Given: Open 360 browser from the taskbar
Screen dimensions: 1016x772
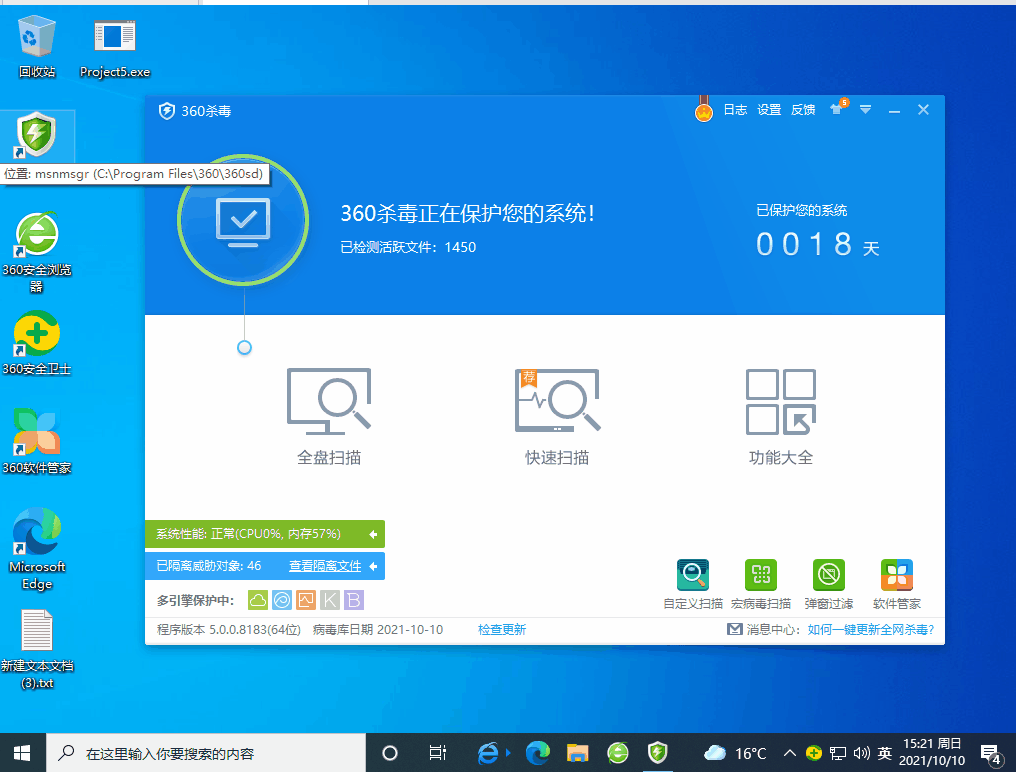Looking at the screenshot, I should (x=618, y=753).
